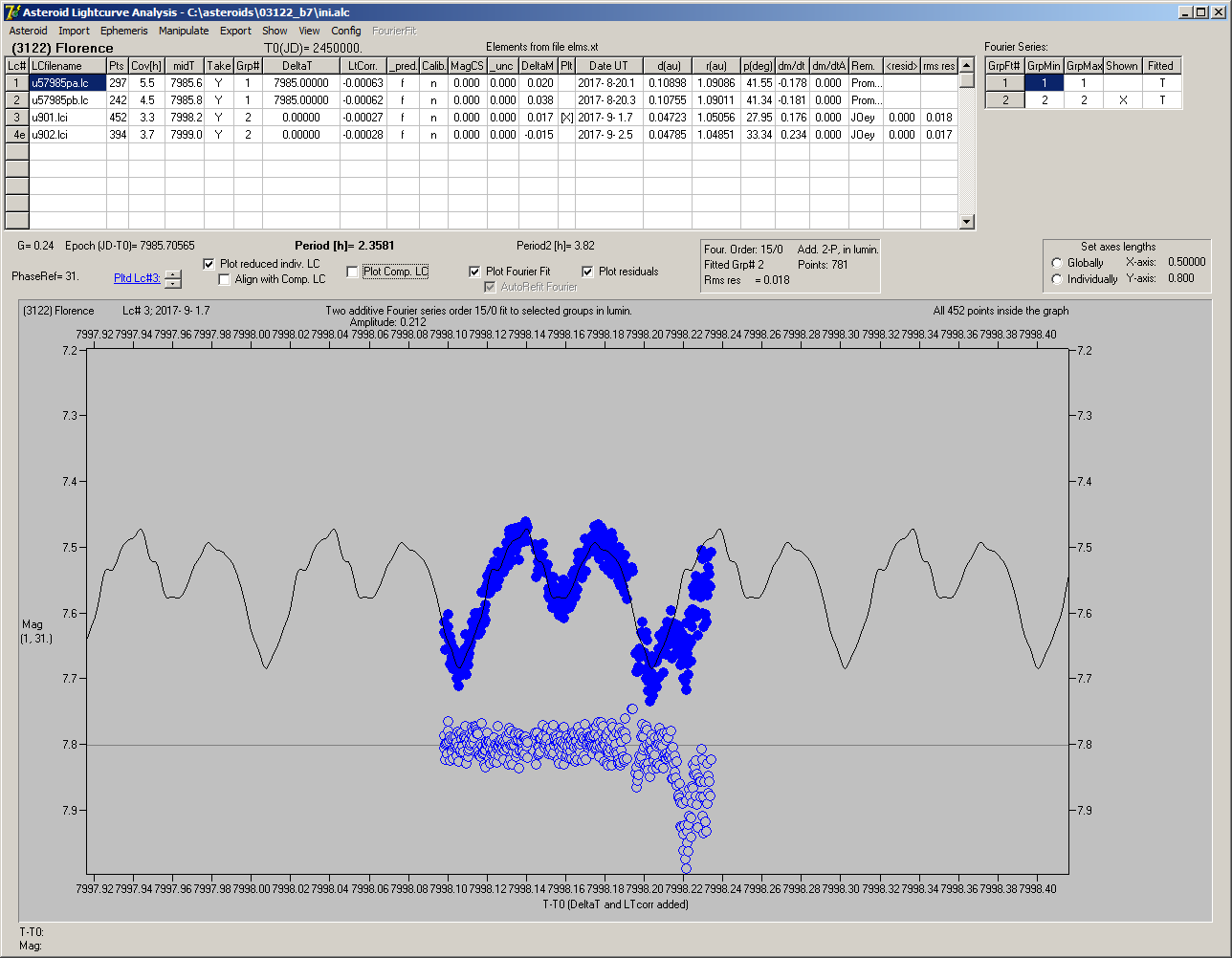Image resolution: width=1232 pixels, height=958 pixels.
Task: Click lightcurve table scrollbar up arrow
Action: click(x=967, y=65)
